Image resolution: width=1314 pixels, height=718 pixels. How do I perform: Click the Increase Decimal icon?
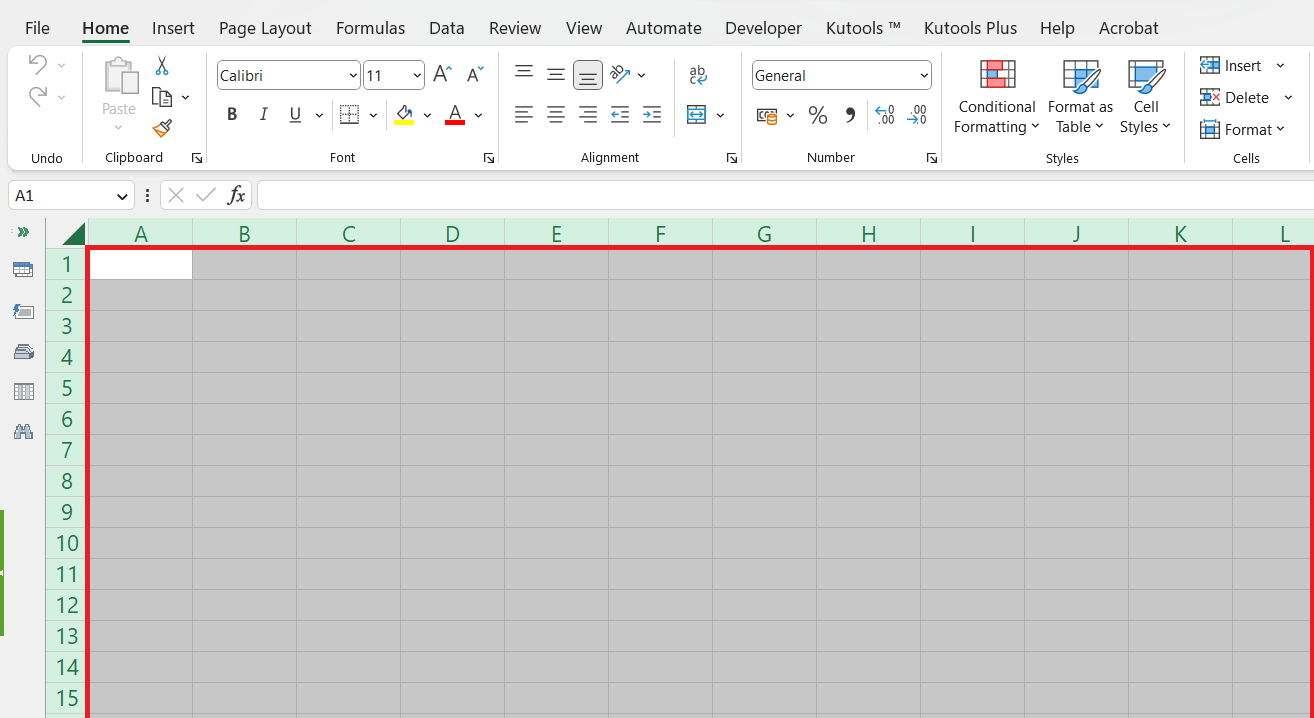tap(884, 115)
